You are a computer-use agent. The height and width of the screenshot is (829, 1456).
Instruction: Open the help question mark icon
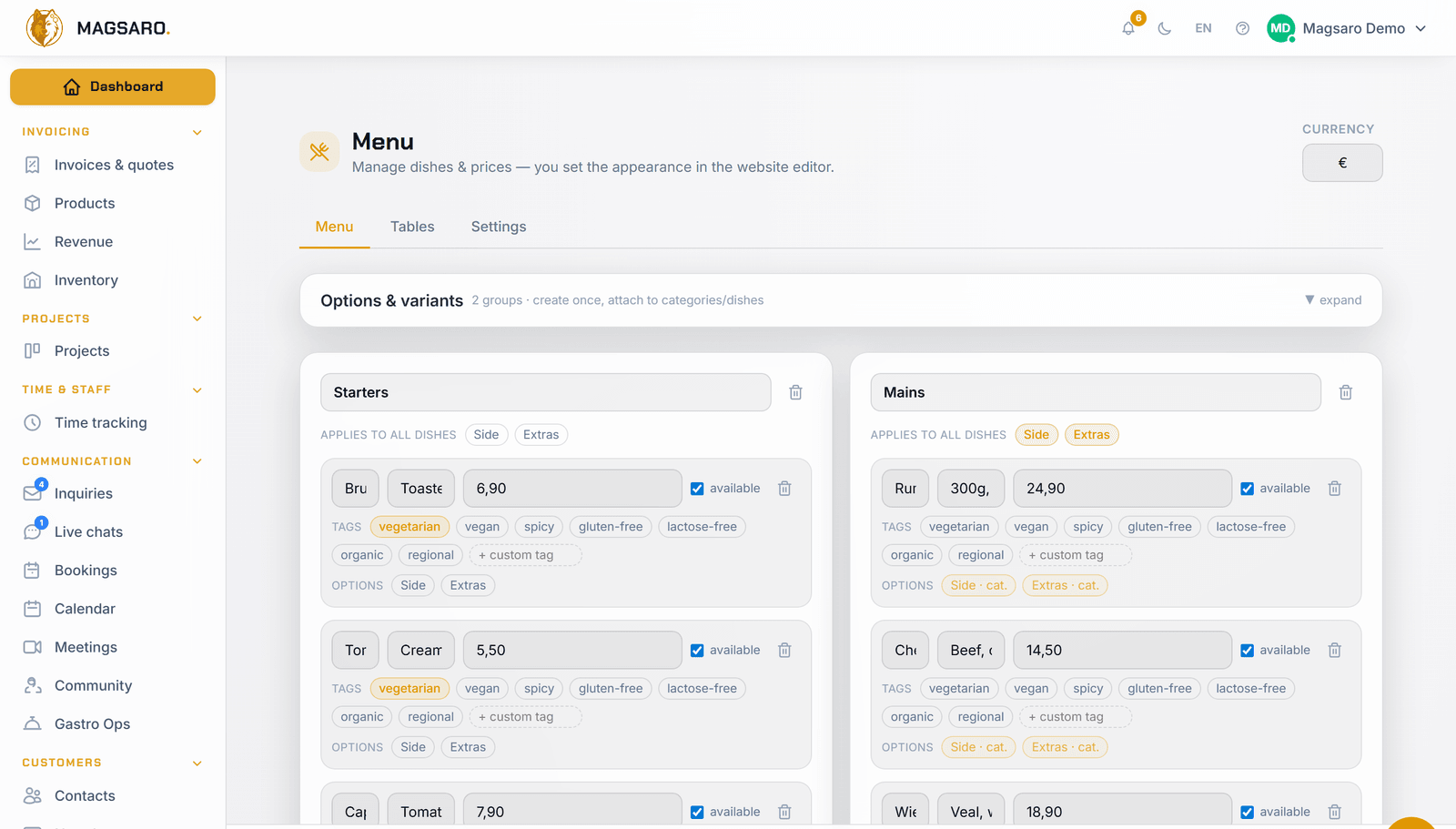(x=1242, y=28)
